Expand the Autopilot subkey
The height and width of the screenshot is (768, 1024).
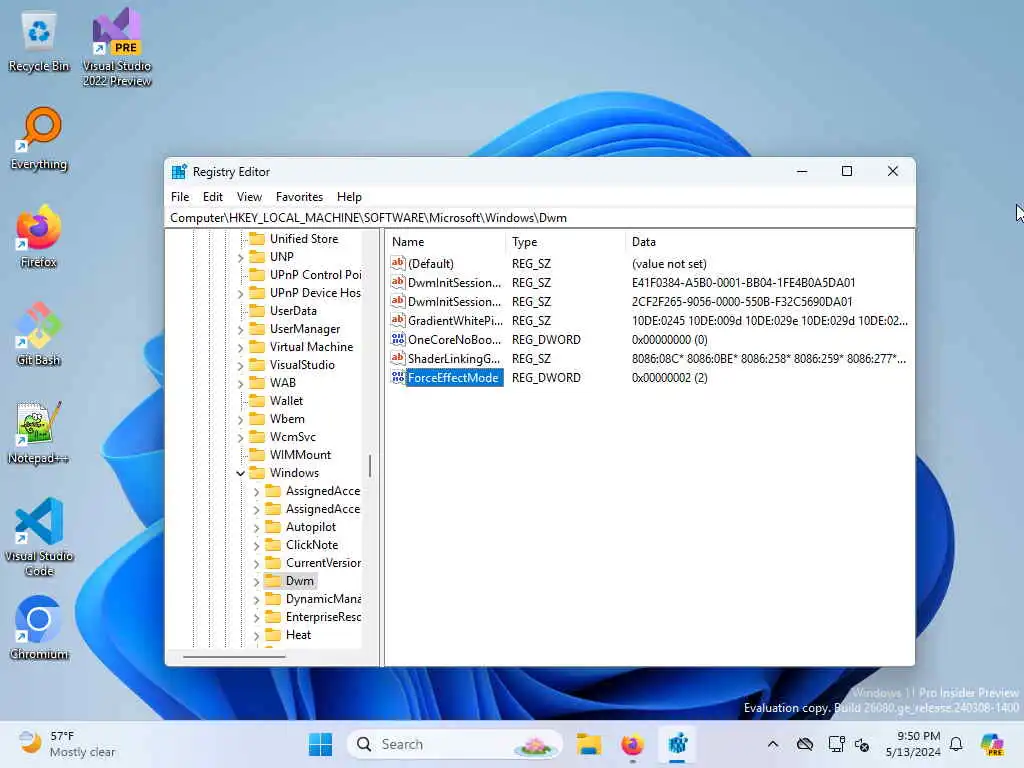point(256,527)
